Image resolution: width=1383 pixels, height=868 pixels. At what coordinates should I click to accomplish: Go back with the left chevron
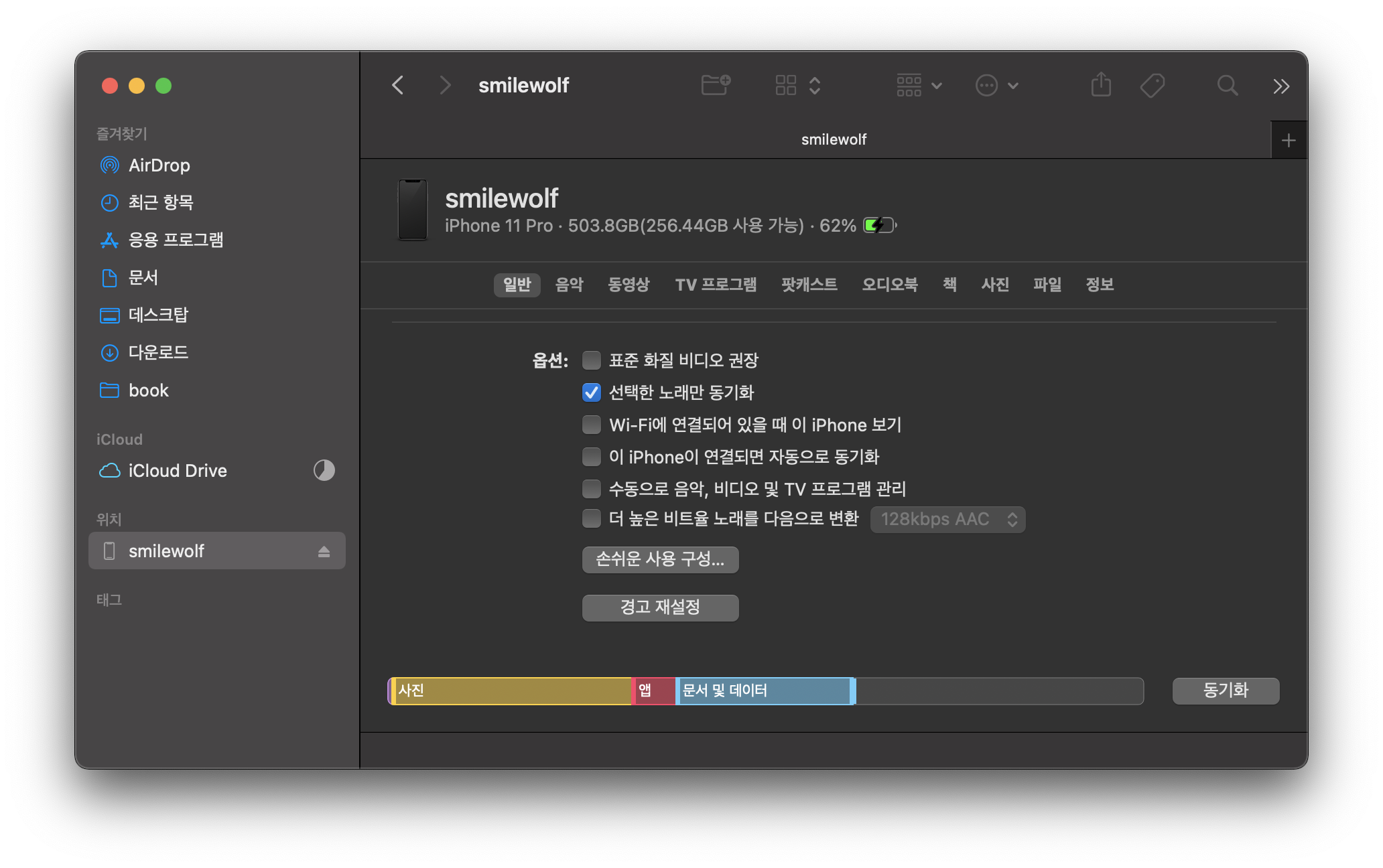tap(398, 85)
